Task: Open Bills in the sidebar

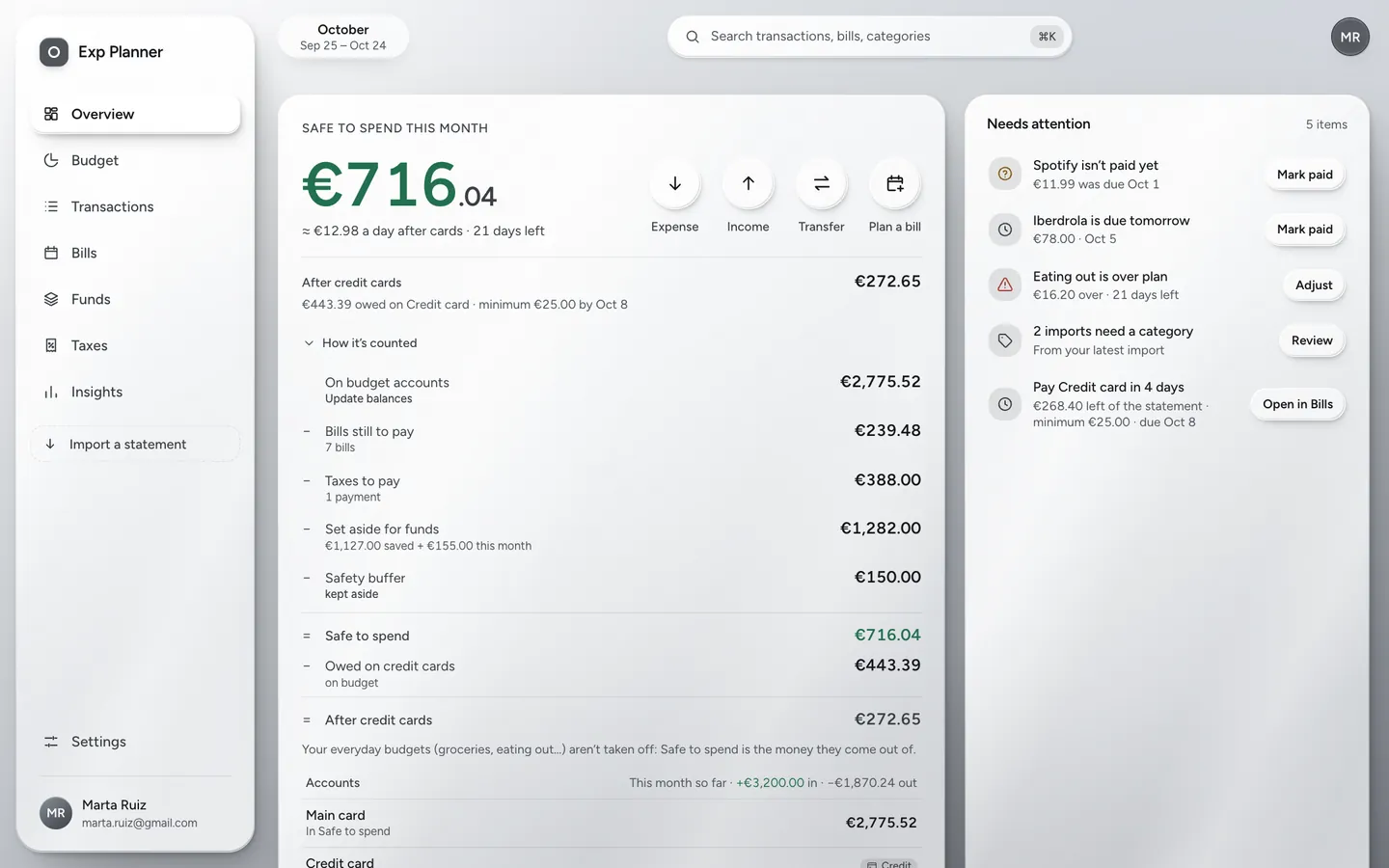Action: 135,253
